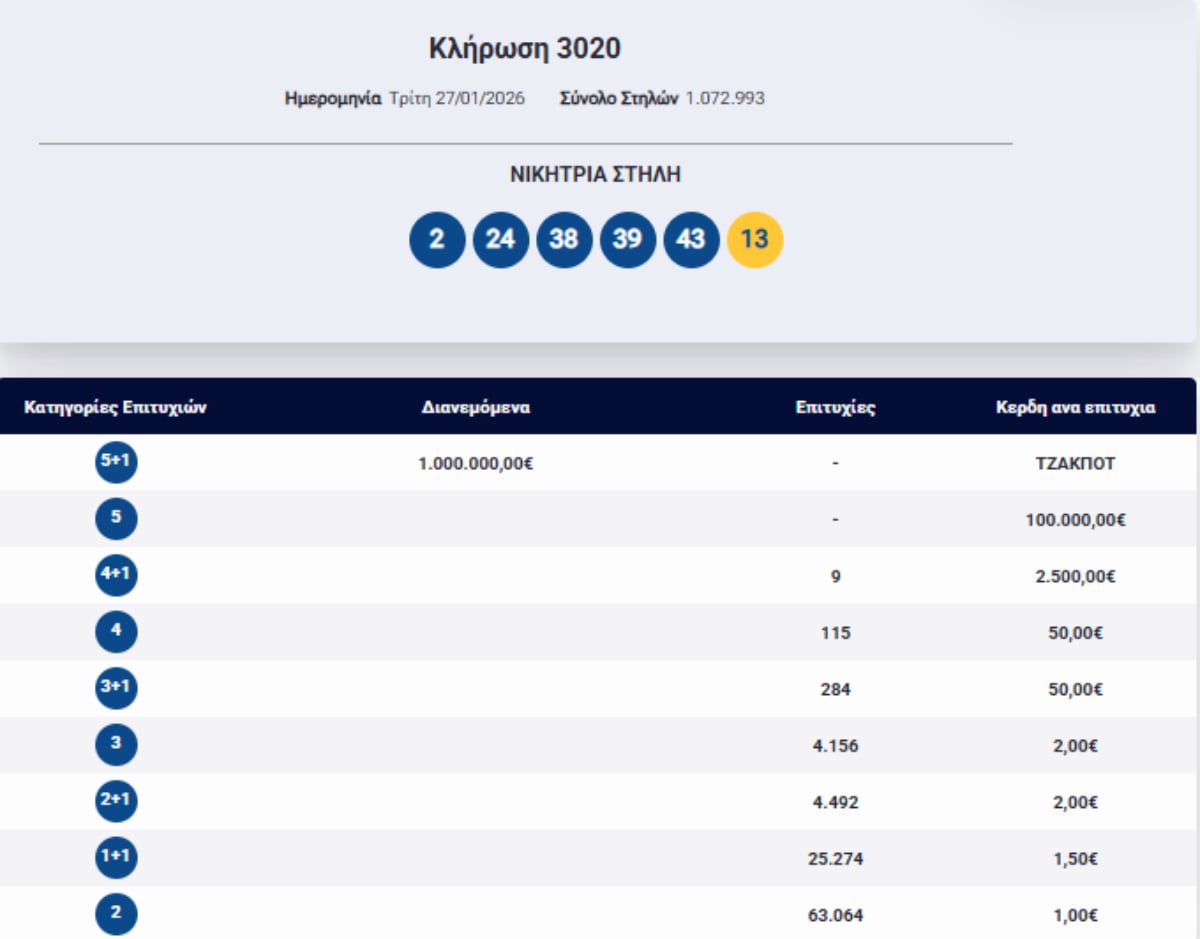Click the Διανεμόμενα column header
Viewport: 1200px width, 939px height.
pos(476,408)
